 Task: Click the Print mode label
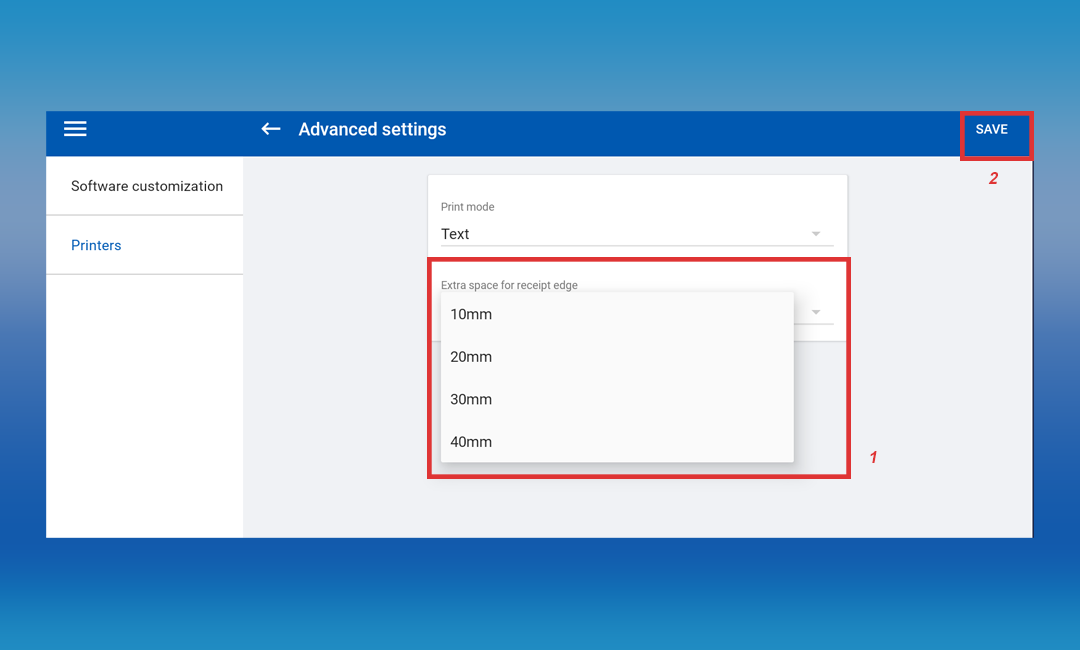468,207
